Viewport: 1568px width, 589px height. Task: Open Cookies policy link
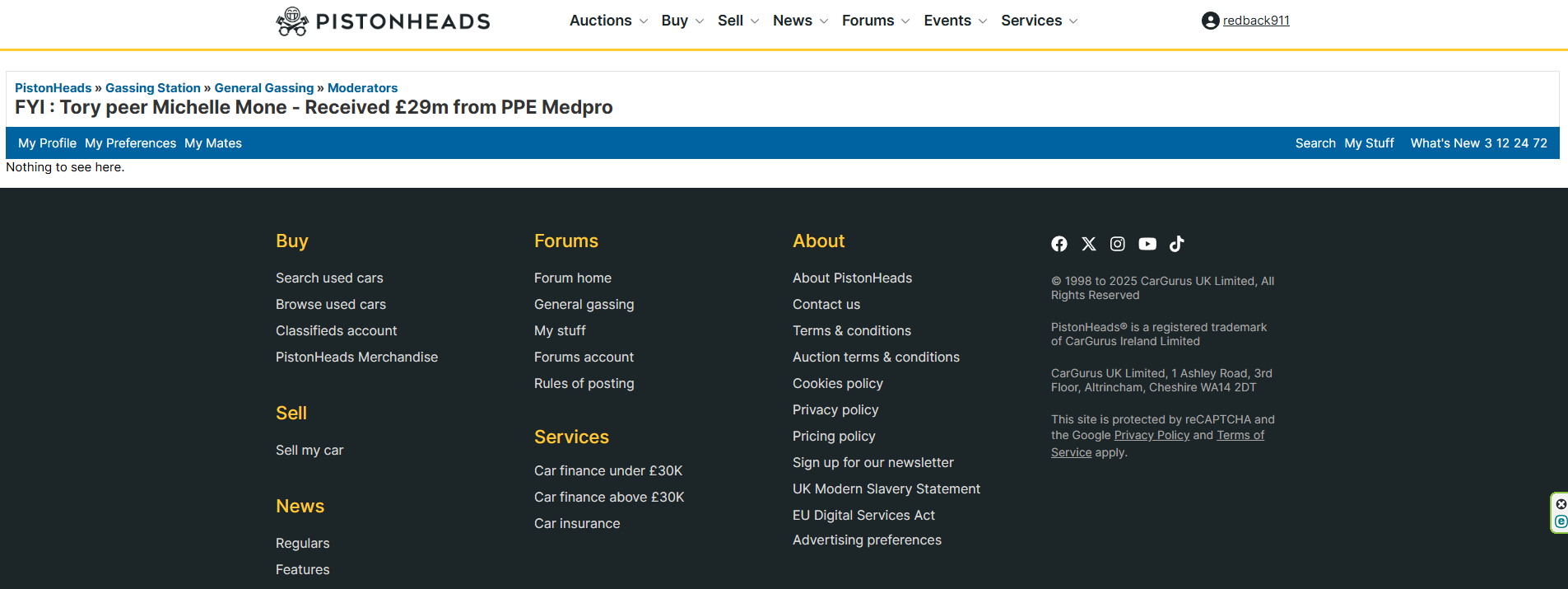(x=838, y=384)
